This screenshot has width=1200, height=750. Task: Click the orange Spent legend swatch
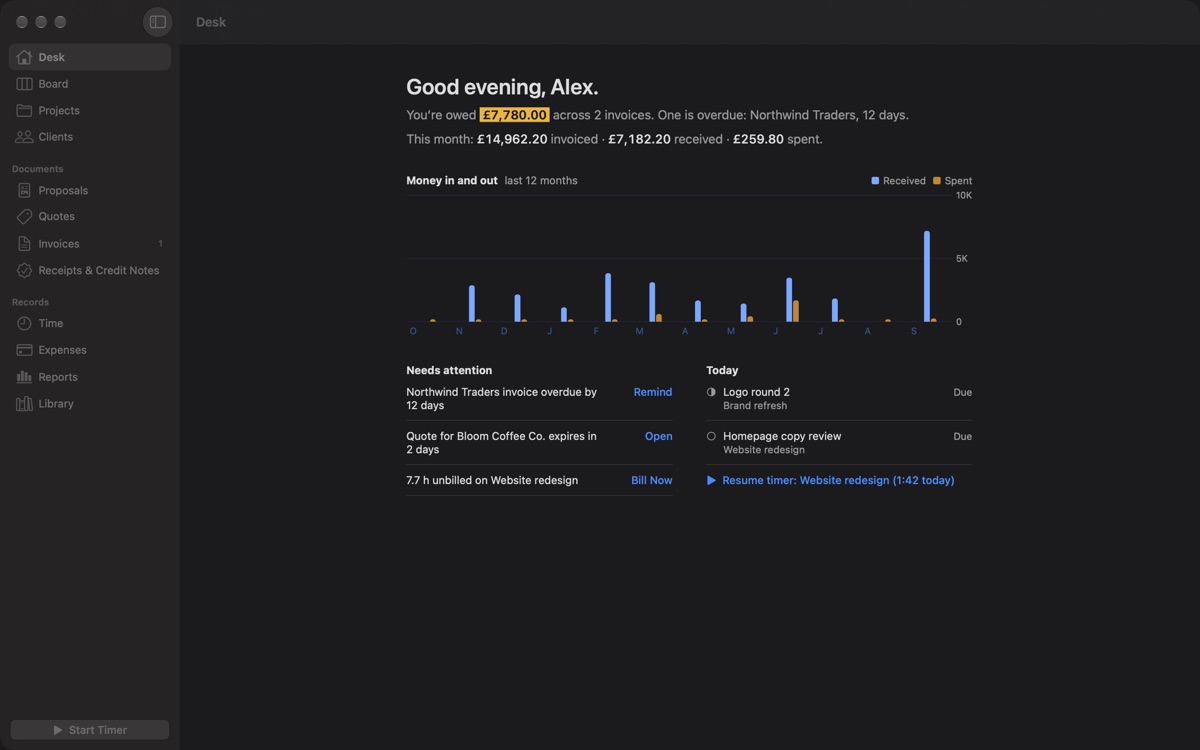pos(937,181)
